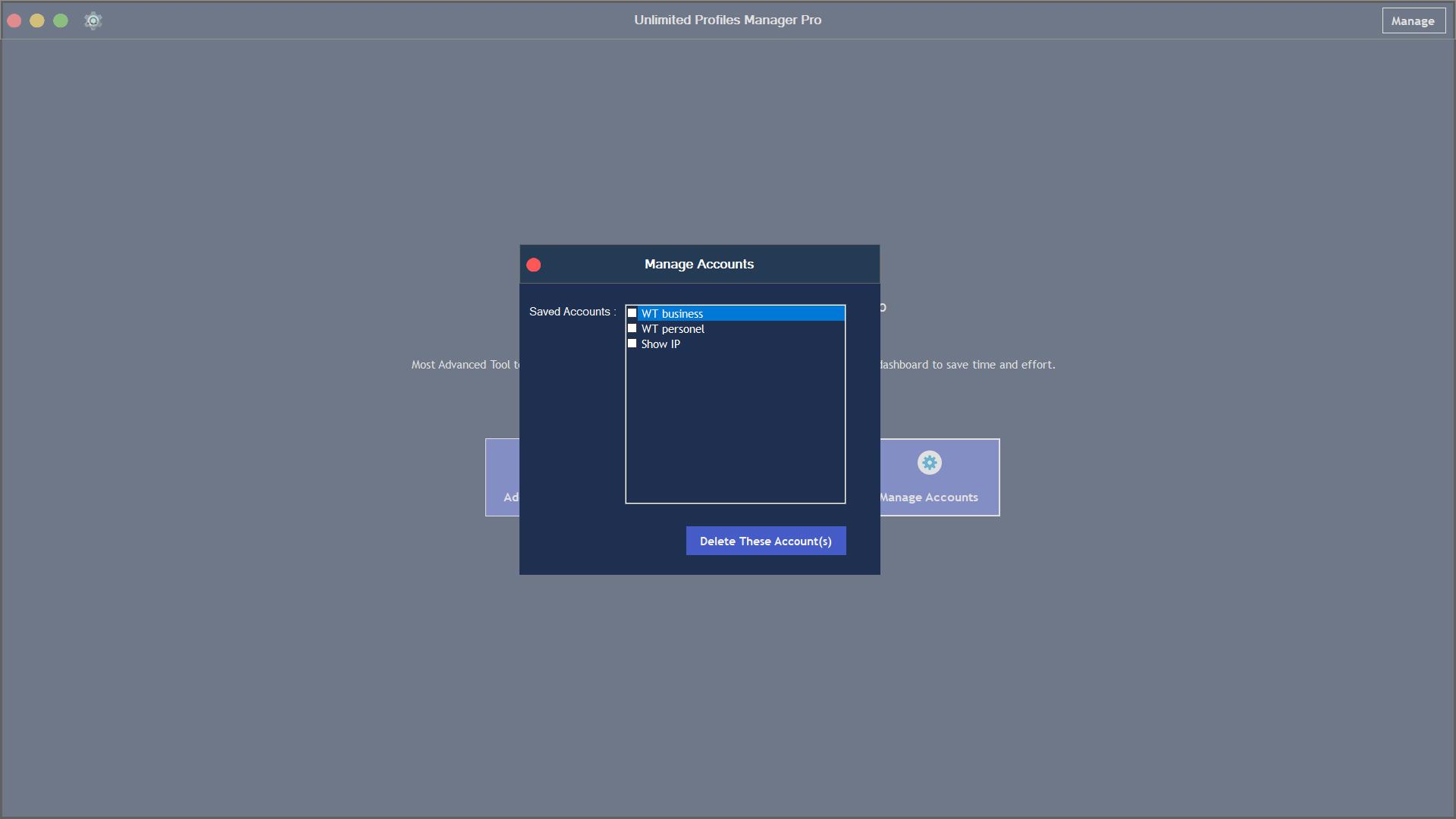Select the Show IP list entry

(x=661, y=344)
